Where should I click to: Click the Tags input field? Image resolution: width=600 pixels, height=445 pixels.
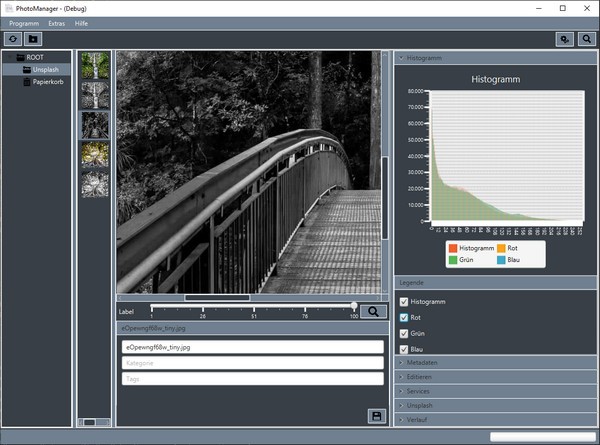point(253,379)
